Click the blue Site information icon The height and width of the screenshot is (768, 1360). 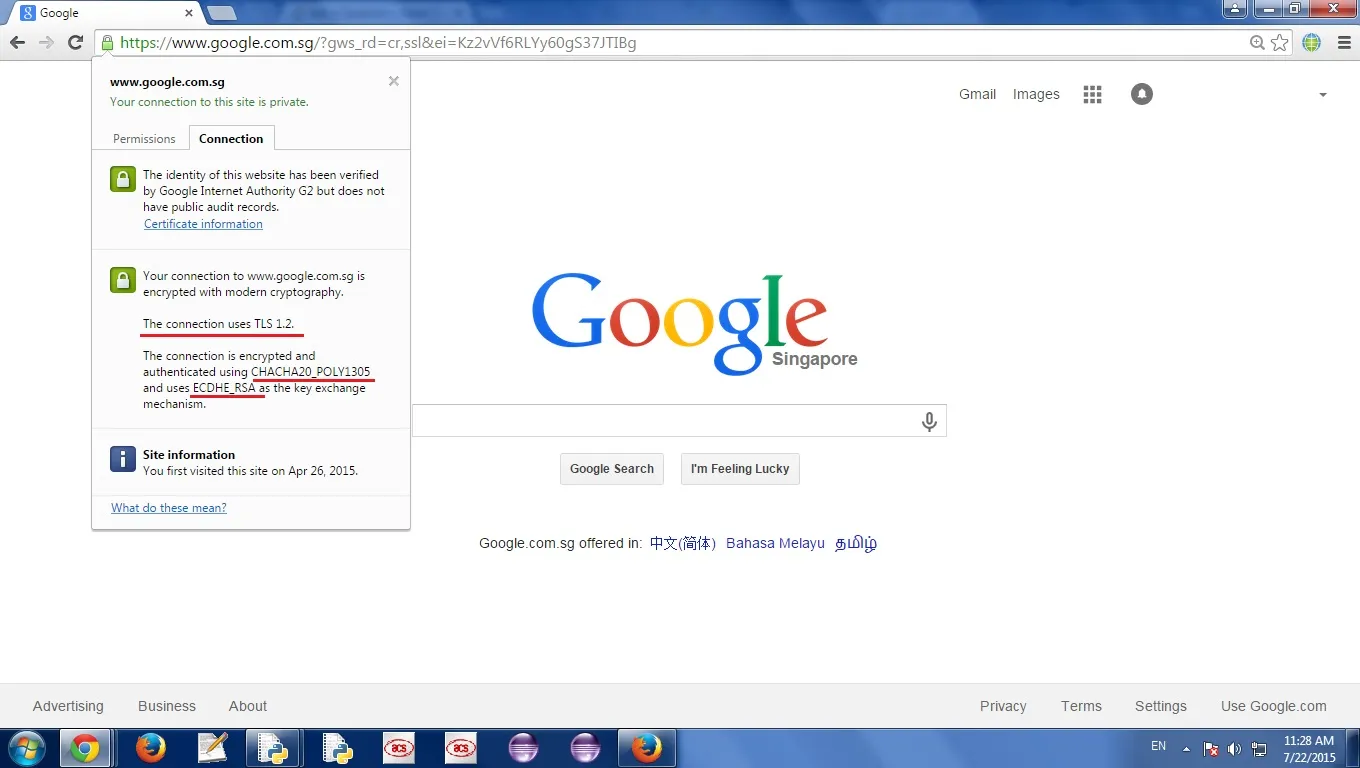[122, 459]
